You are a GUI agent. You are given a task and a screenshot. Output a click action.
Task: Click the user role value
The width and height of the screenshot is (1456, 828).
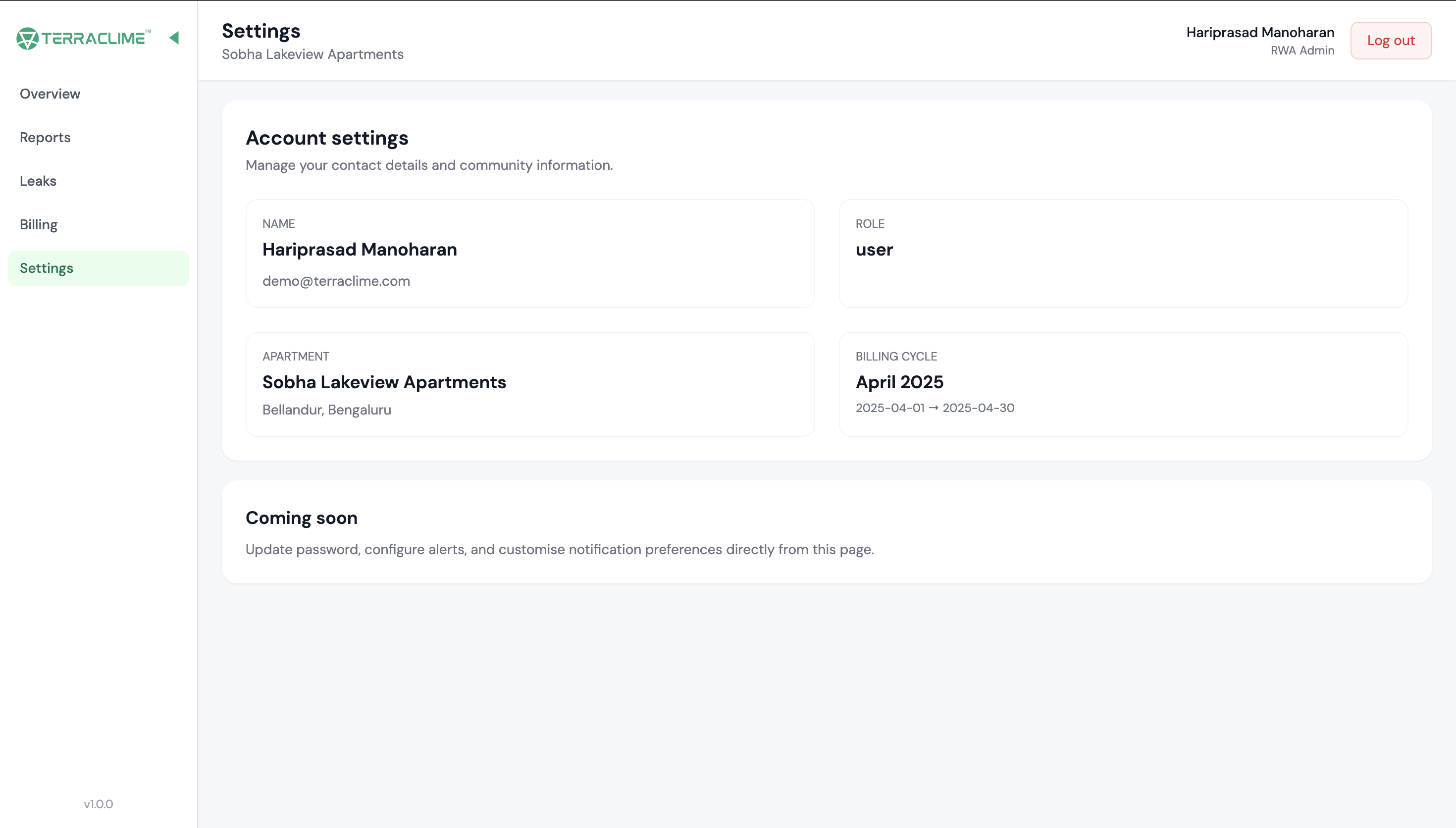[x=874, y=250]
